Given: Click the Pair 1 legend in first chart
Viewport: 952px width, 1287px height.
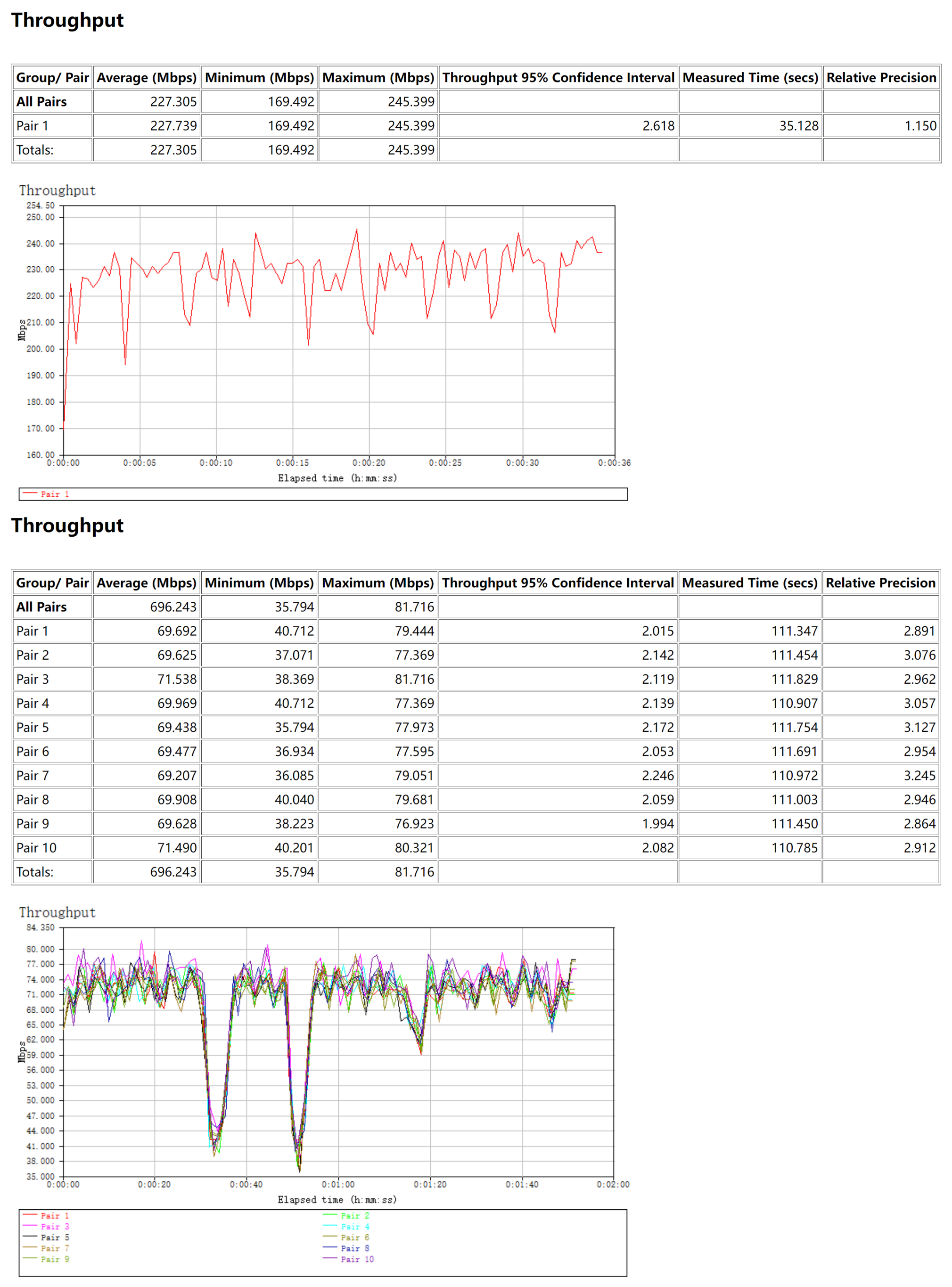Looking at the screenshot, I should (54, 494).
